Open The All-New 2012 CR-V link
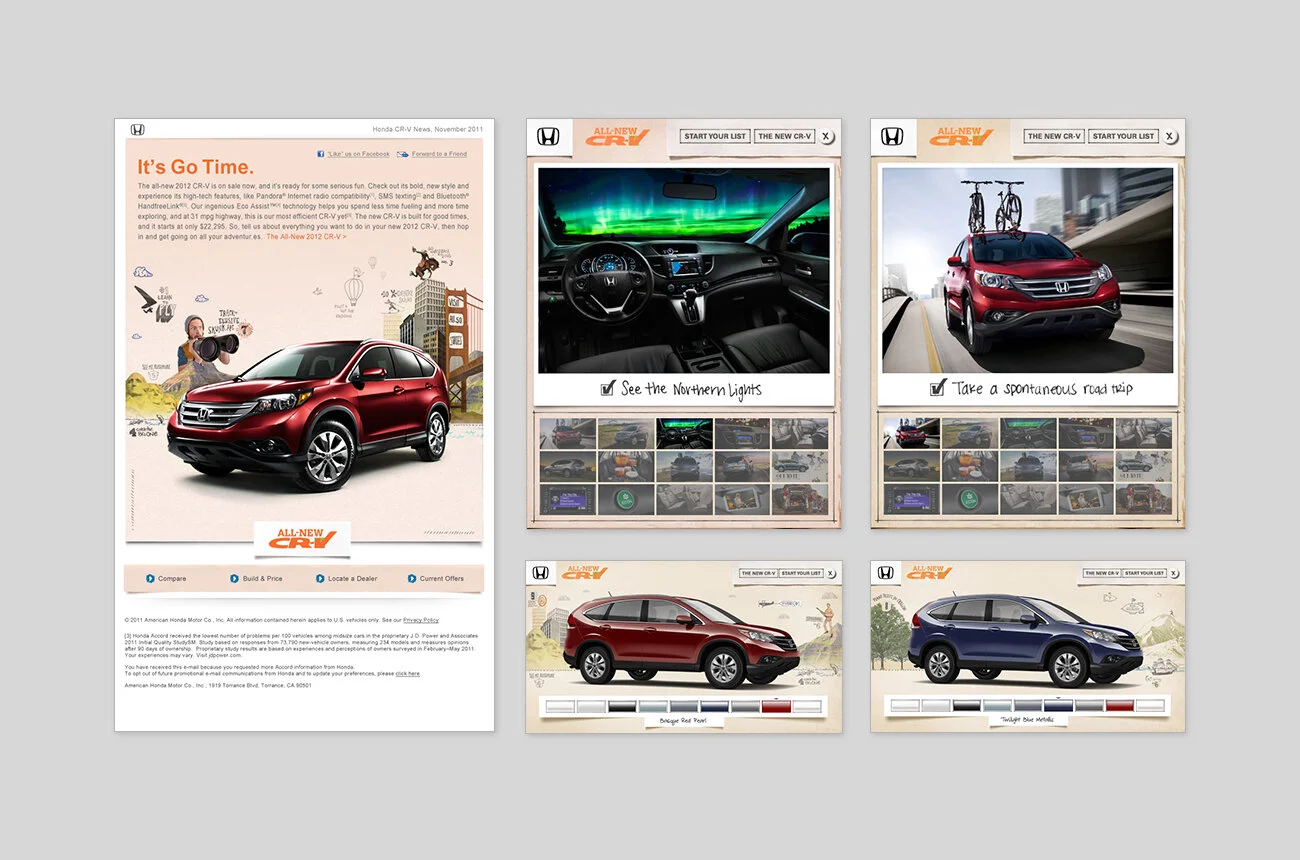 306,237
